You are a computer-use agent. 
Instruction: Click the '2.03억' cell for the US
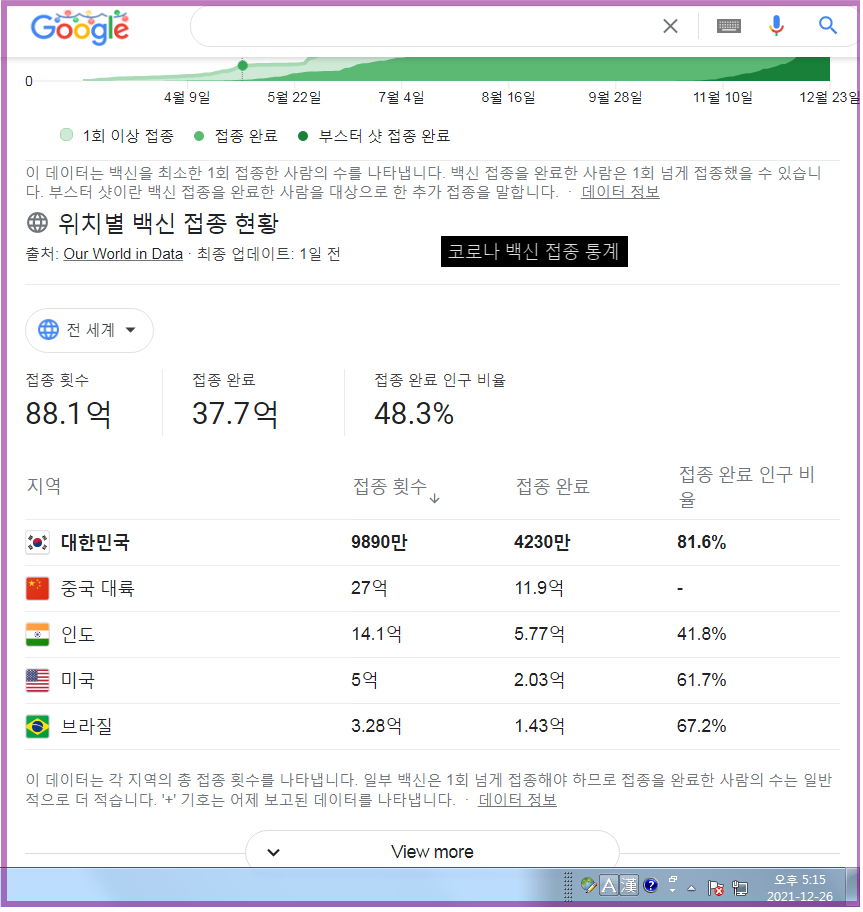(x=541, y=681)
